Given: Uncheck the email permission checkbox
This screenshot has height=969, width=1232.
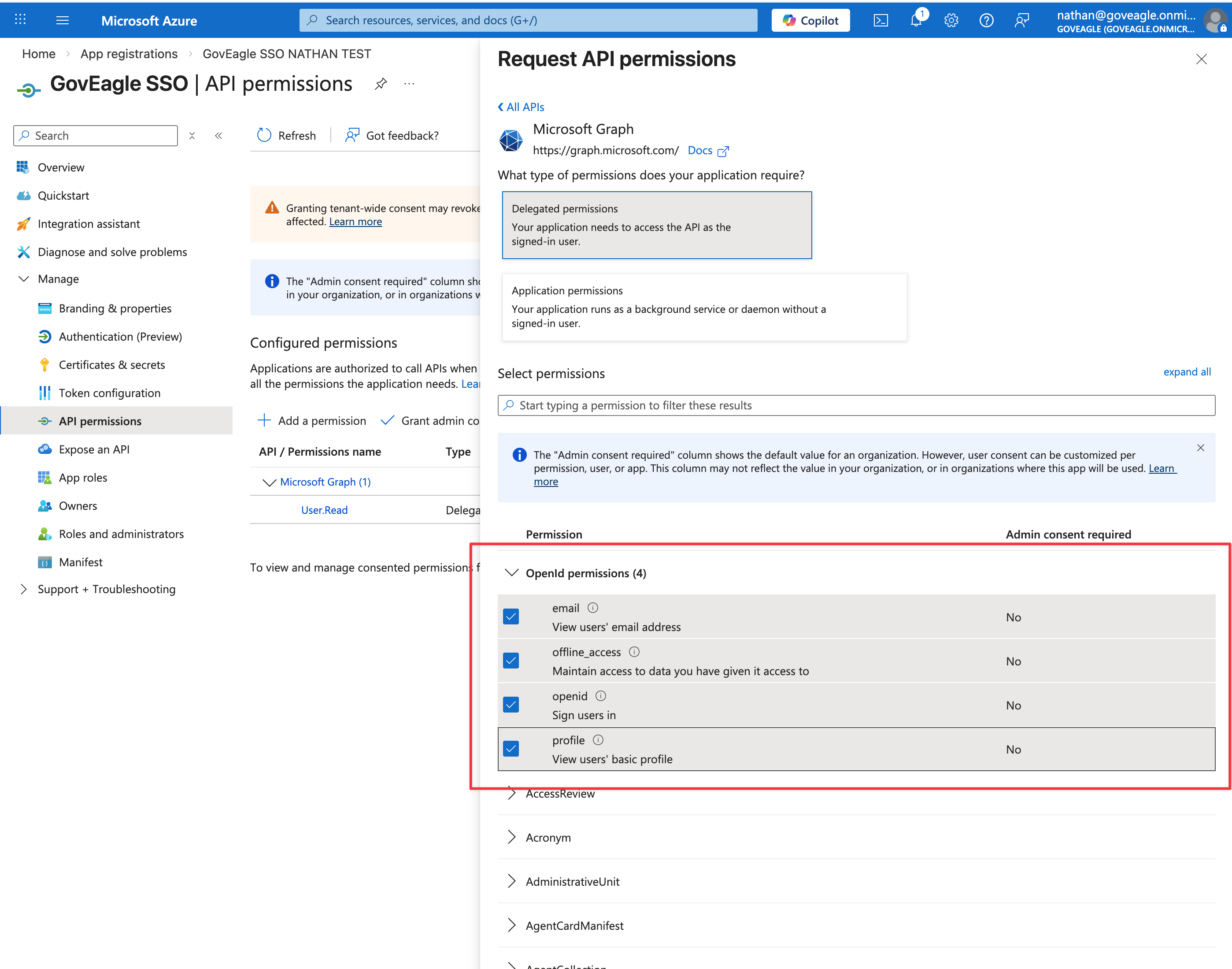Looking at the screenshot, I should tap(511, 616).
